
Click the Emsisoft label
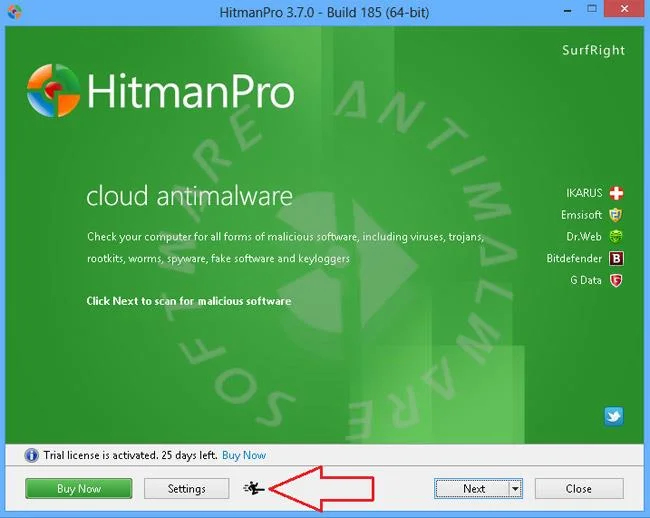581,215
